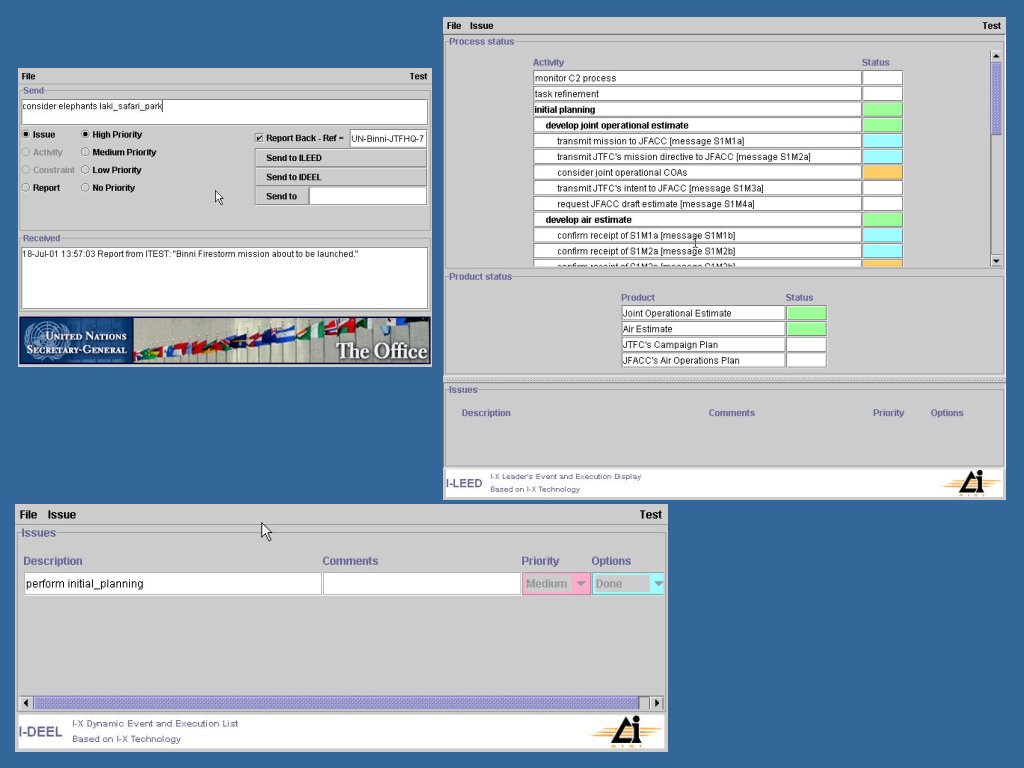1024x768 pixels.
Task: Click right scroll arrow in I-DEEL Issues
Action: click(657, 703)
